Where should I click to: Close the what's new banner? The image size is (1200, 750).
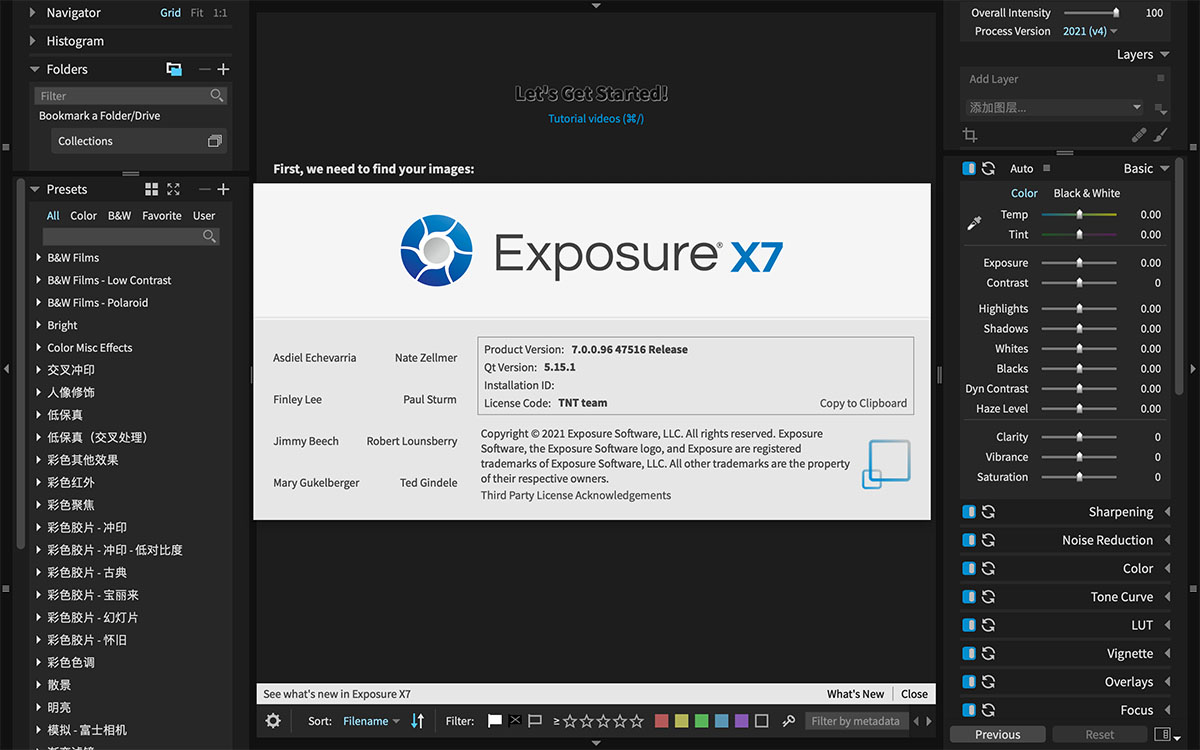pos(915,694)
